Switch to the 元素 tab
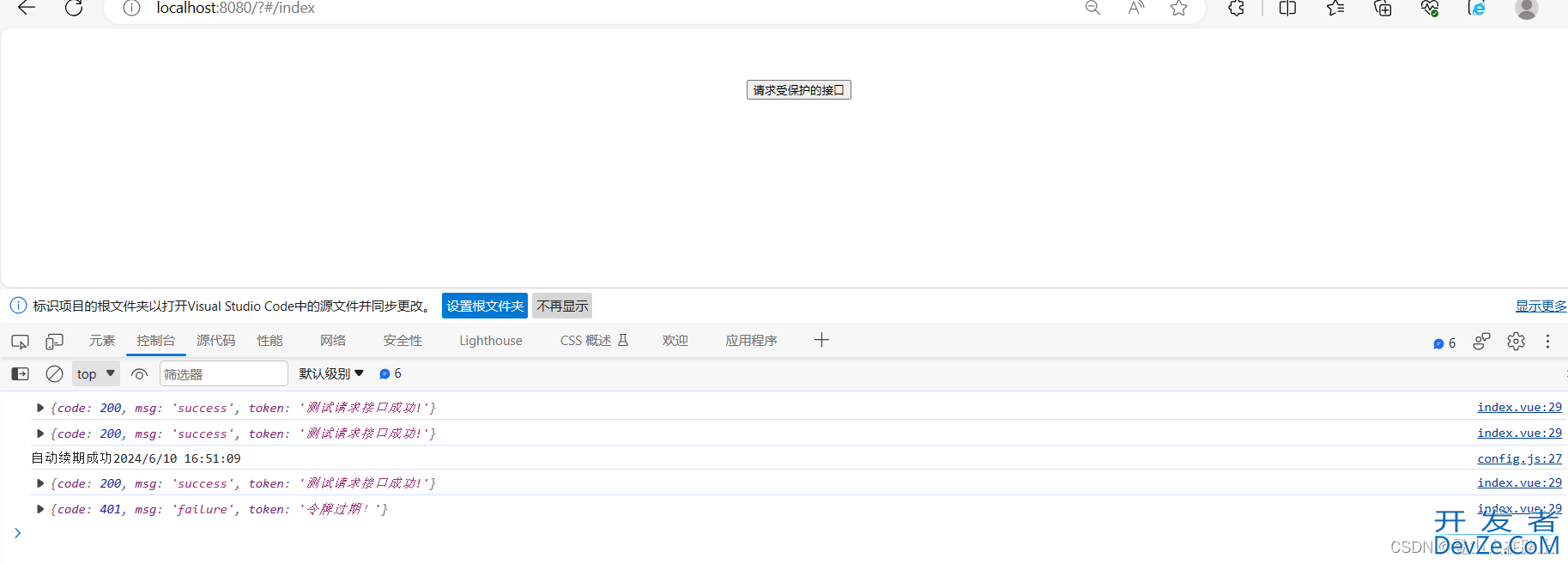 (x=102, y=341)
